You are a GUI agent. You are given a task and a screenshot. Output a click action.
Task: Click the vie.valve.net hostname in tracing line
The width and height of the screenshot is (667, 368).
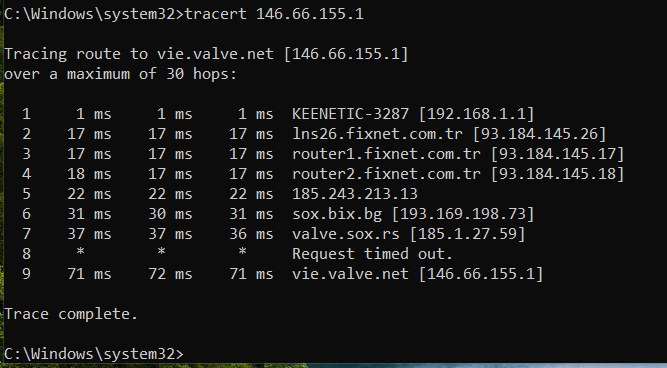pyautogui.click(x=215, y=54)
